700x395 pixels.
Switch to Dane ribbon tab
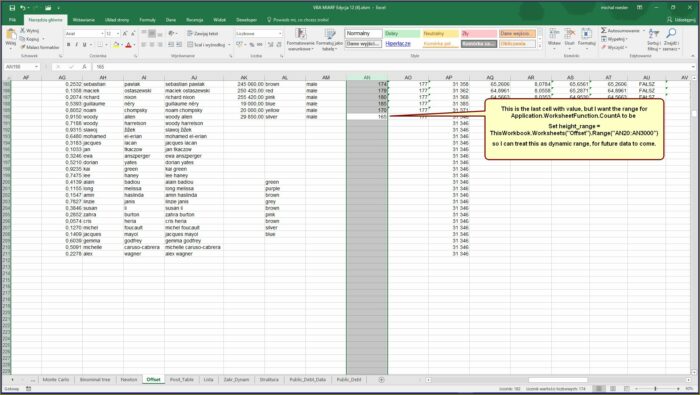click(171, 20)
